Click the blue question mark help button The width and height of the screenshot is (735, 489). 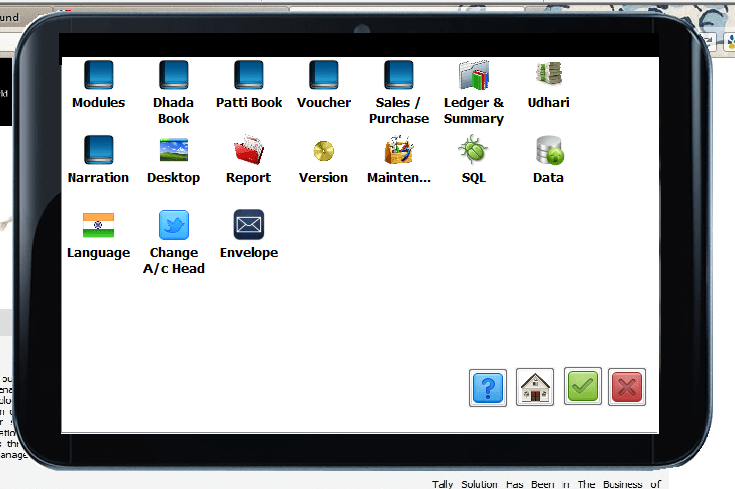[x=488, y=387]
